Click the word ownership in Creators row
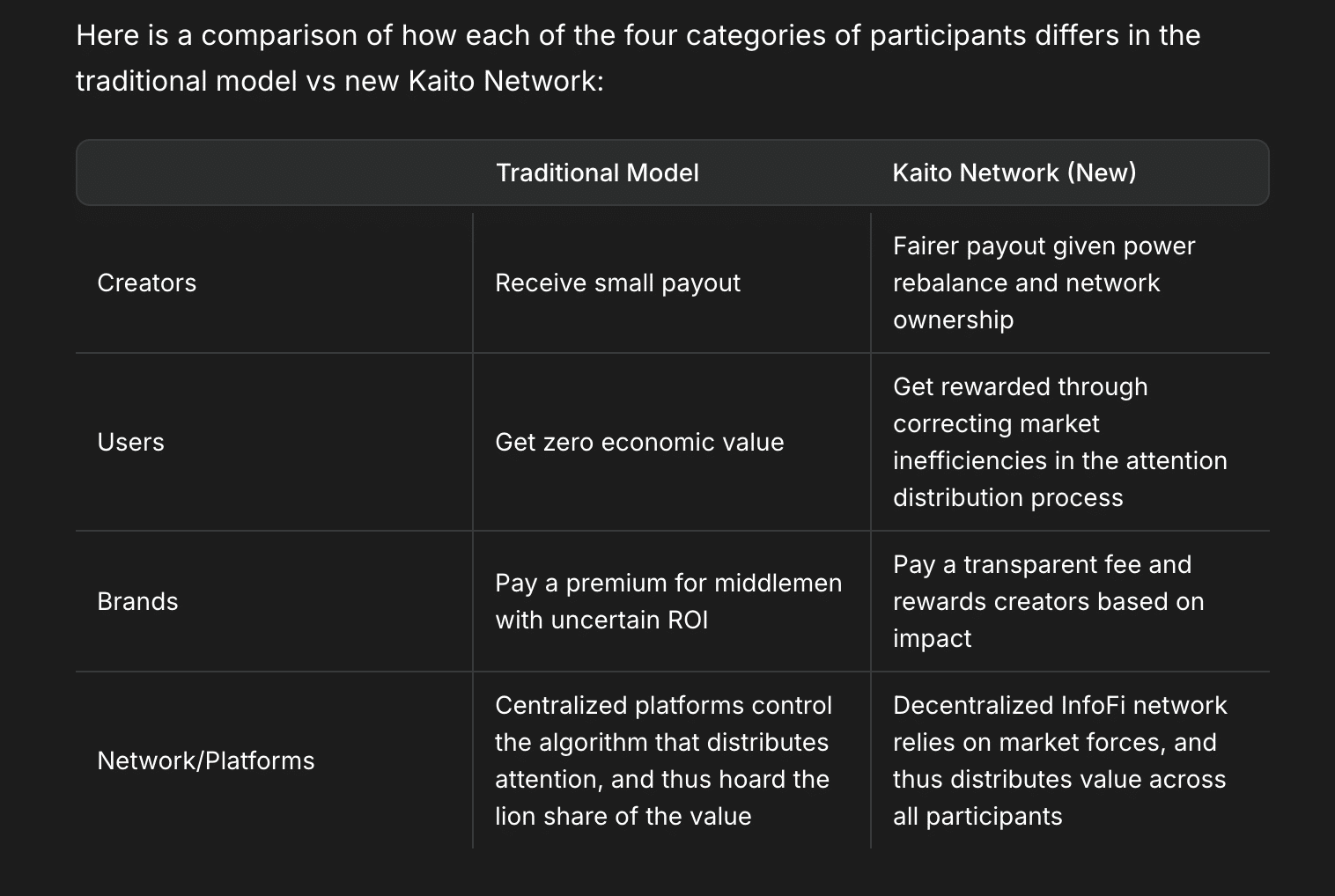 [x=953, y=319]
